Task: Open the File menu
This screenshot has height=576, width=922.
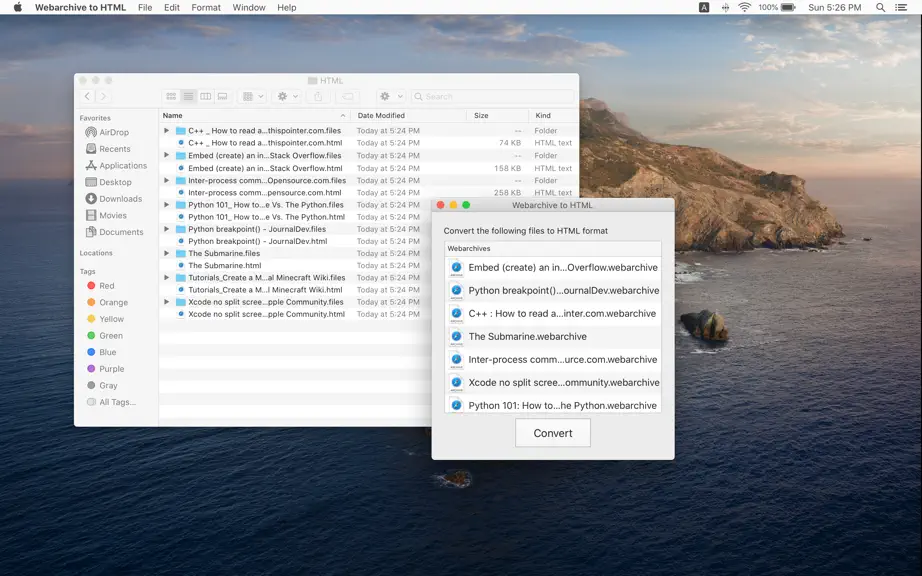Action: tap(145, 7)
